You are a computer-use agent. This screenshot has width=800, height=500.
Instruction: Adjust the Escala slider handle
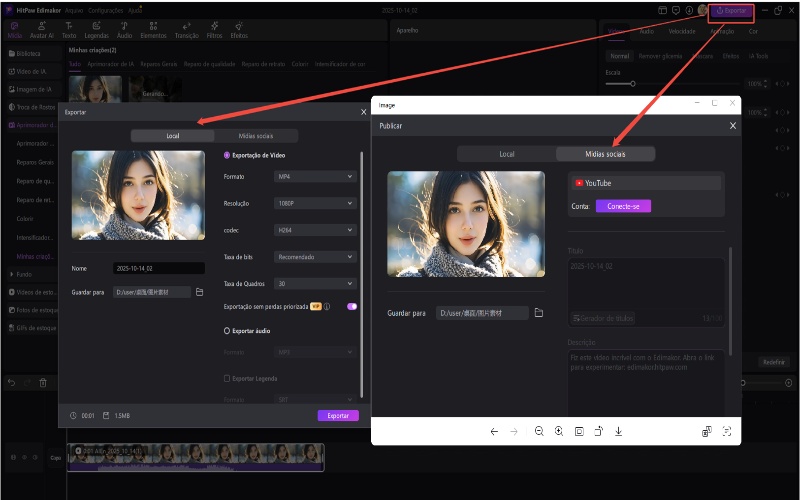pyautogui.click(x=633, y=84)
